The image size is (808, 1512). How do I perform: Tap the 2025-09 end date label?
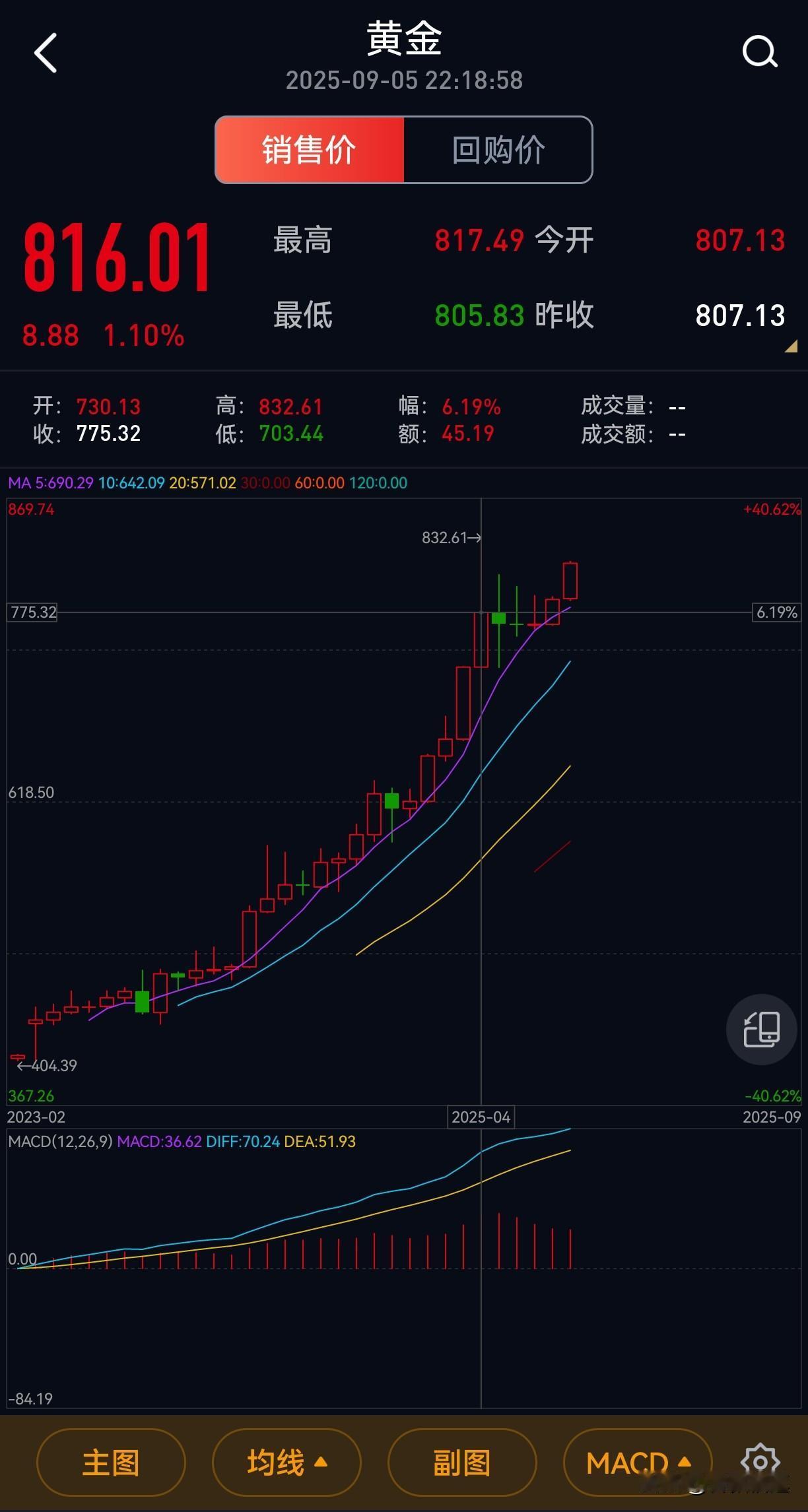coord(772,1117)
